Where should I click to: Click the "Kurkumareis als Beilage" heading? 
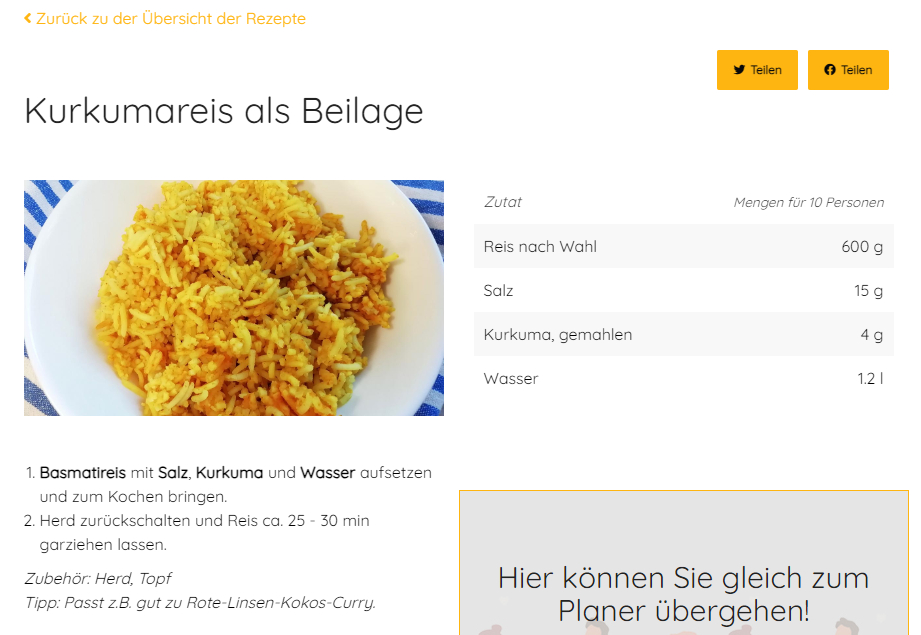coord(224,111)
